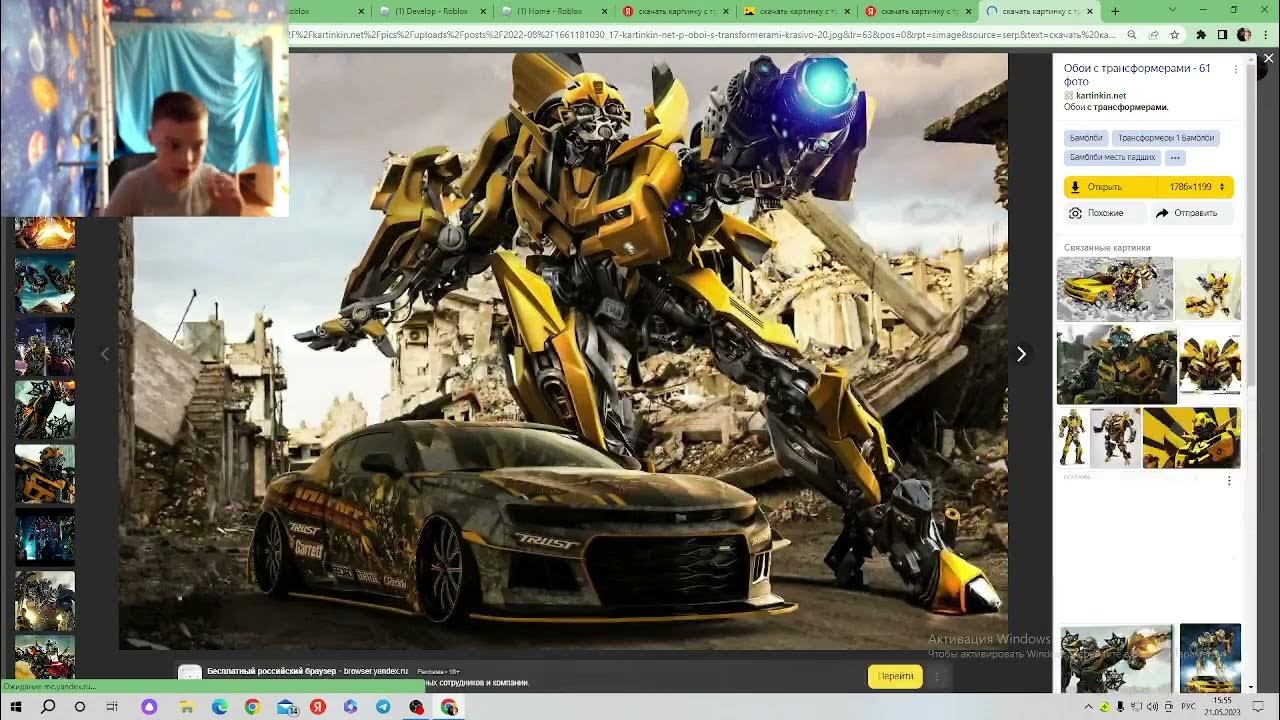The image size is (1280, 720).
Task: Click the zoom magnifier icon in the address bar
Action: pyautogui.click(x=1131, y=34)
